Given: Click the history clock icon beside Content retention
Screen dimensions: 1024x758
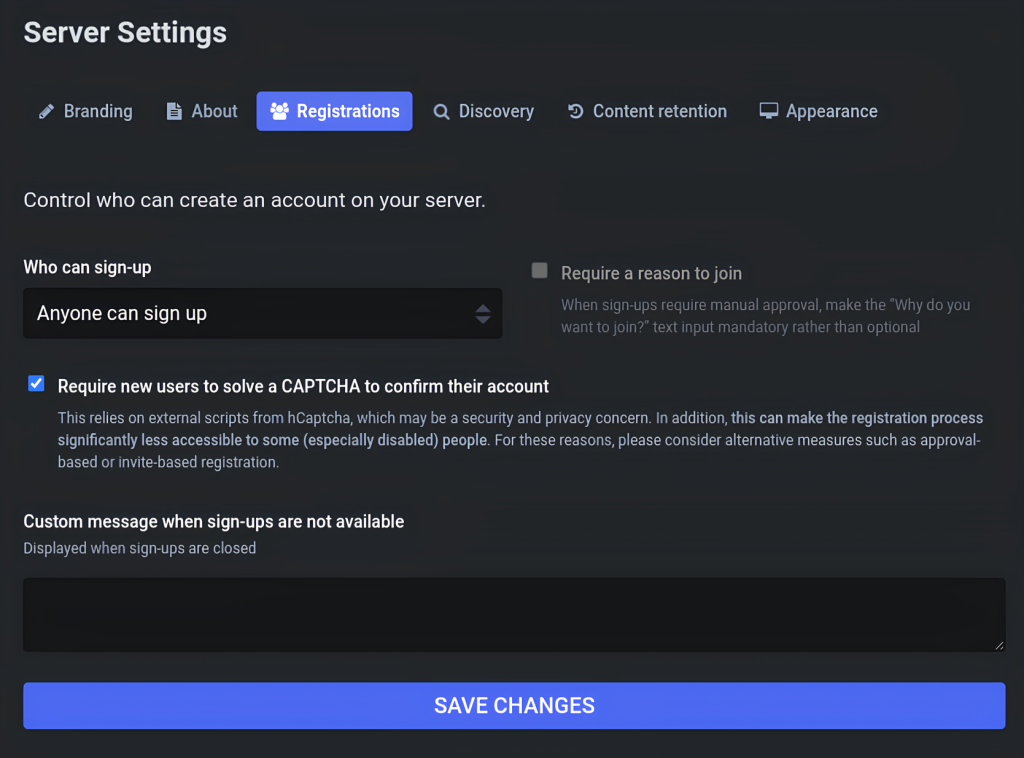Looking at the screenshot, I should 575,111.
